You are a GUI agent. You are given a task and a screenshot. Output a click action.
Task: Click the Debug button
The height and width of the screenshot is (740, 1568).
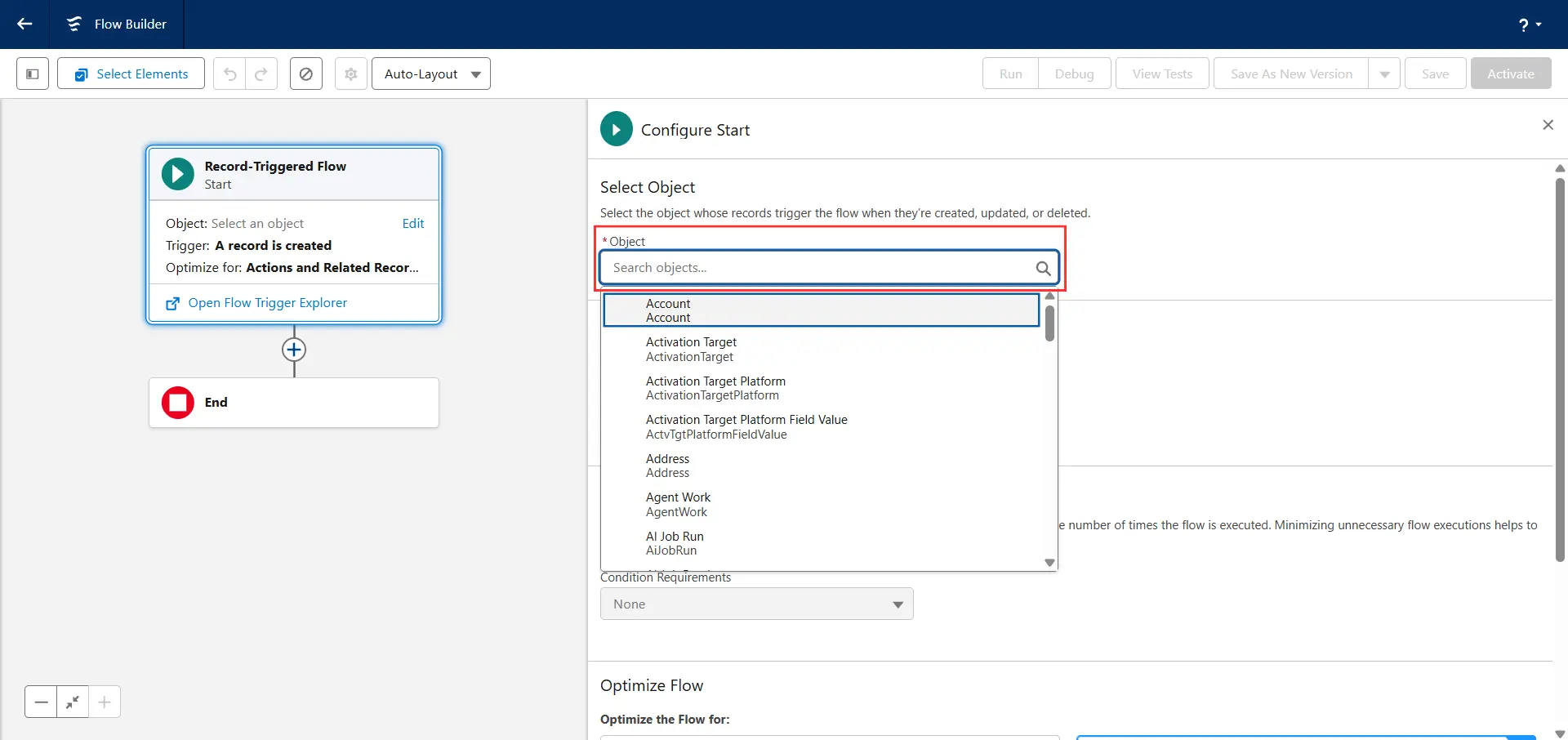coord(1075,74)
